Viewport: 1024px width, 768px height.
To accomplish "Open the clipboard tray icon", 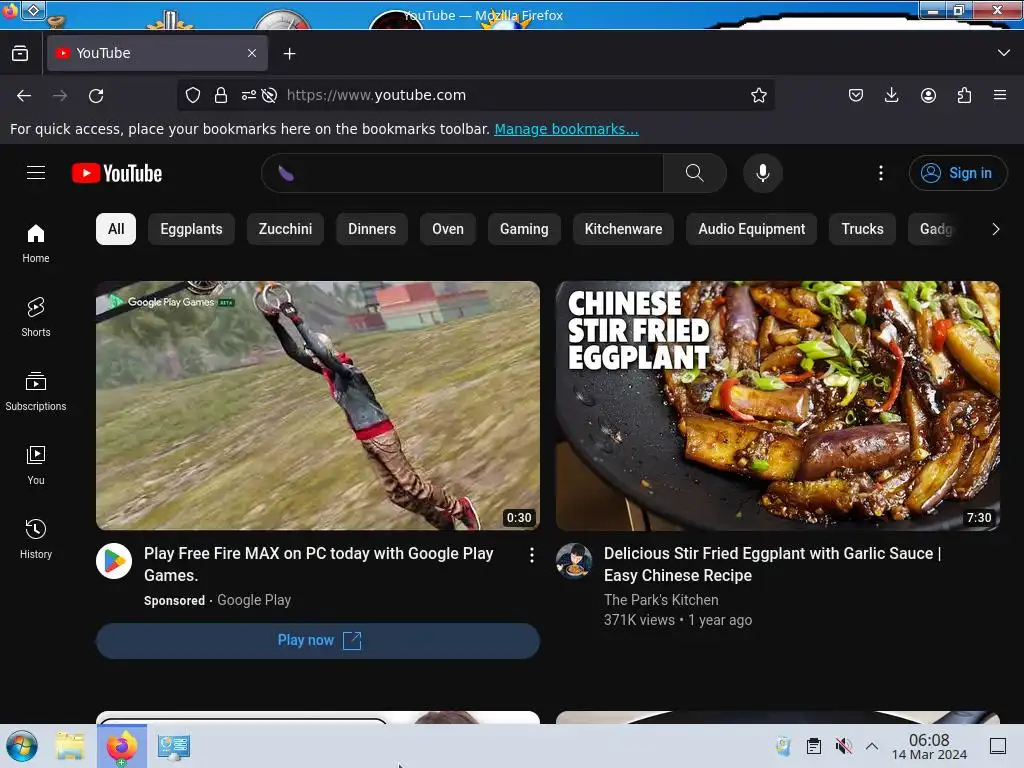I will point(813,746).
